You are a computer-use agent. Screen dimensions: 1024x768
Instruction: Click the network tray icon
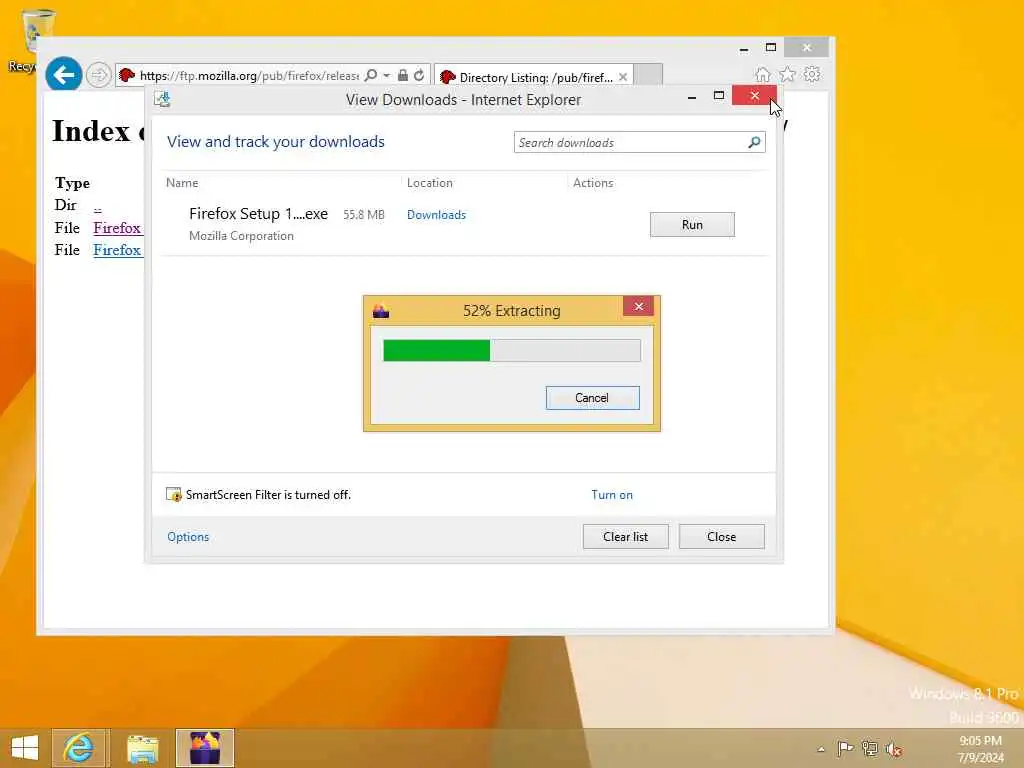point(870,748)
